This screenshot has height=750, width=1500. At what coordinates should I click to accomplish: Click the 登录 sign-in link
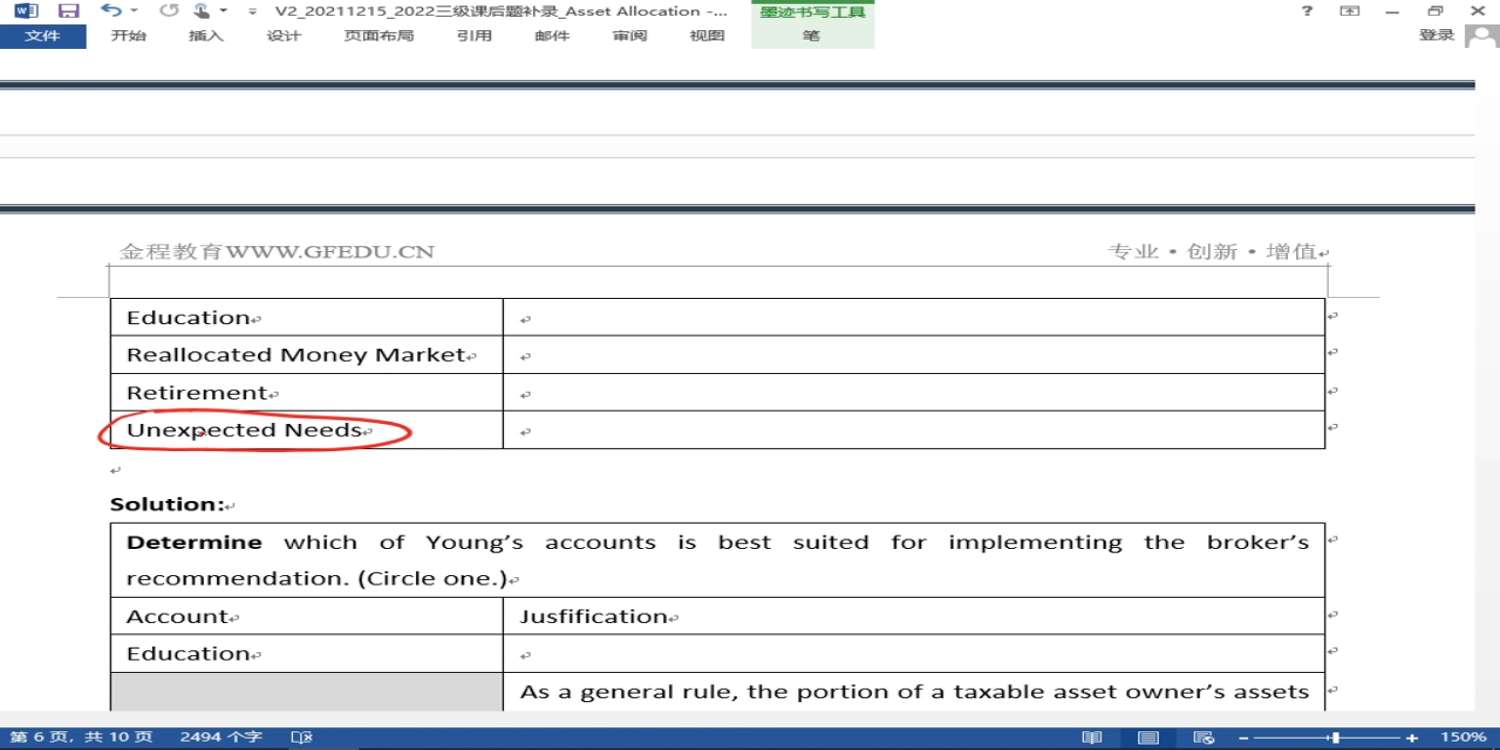click(1437, 36)
